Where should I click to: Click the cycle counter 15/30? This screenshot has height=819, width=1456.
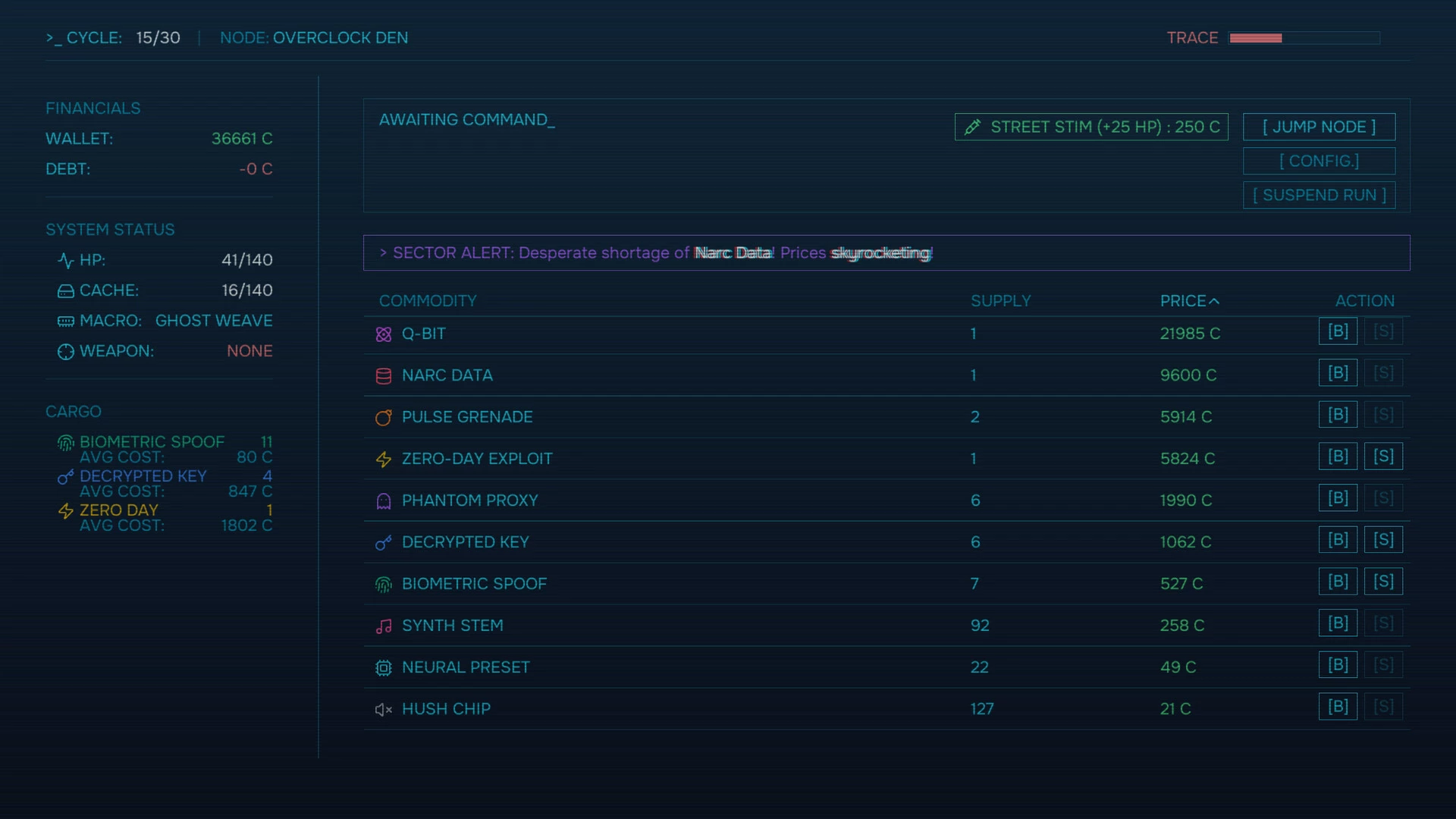click(158, 38)
